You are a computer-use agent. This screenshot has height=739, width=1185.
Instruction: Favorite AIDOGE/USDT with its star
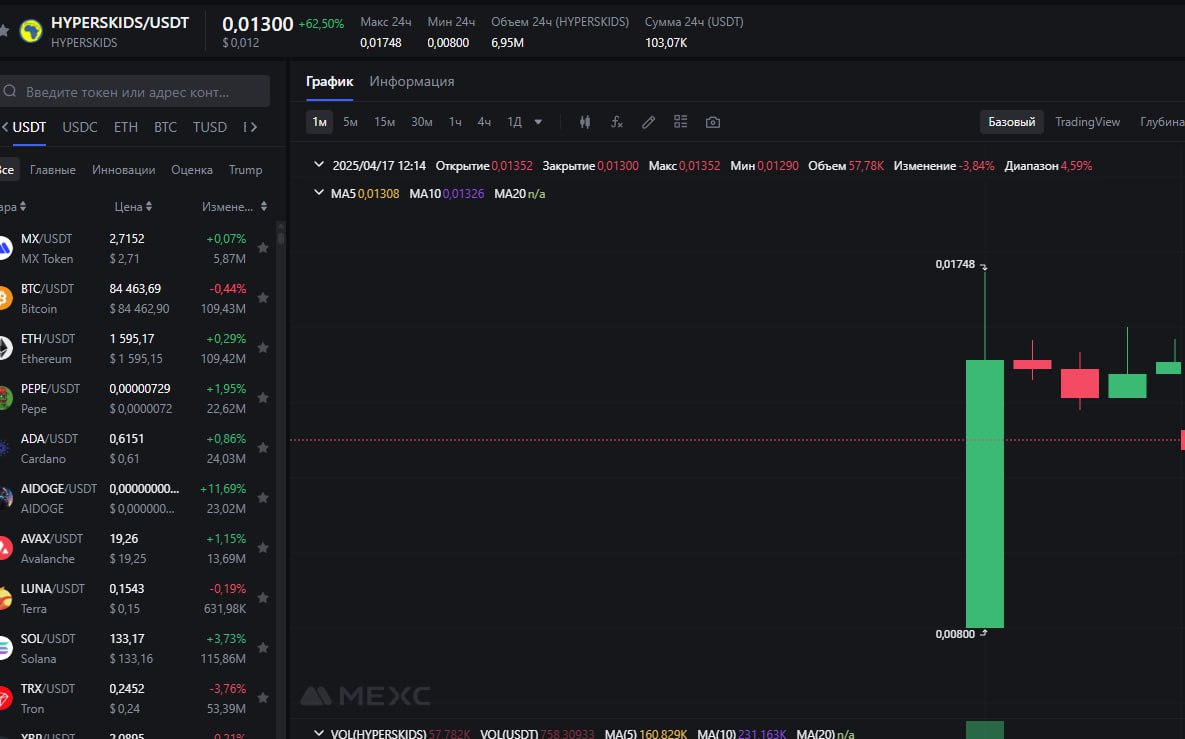tap(263, 498)
